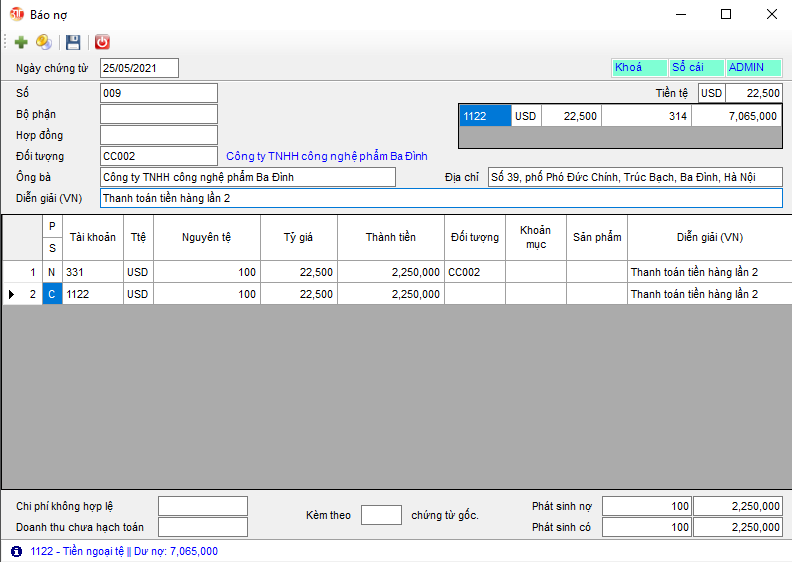
Task: Click the green plus add-new icon
Action: click(x=21, y=42)
